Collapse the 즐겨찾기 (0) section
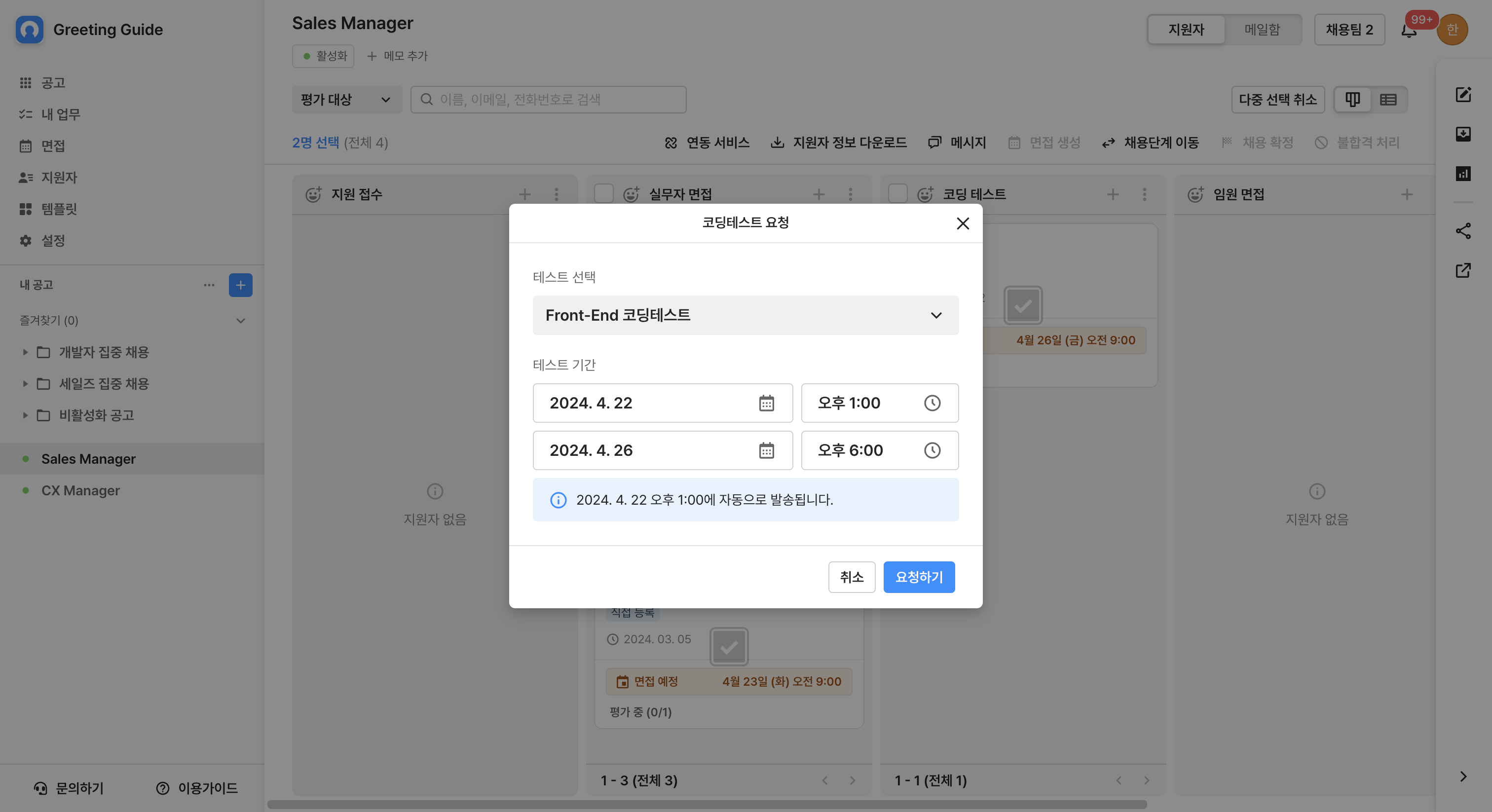Image resolution: width=1492 pixels, height=812 pixels. click(240, 321)
